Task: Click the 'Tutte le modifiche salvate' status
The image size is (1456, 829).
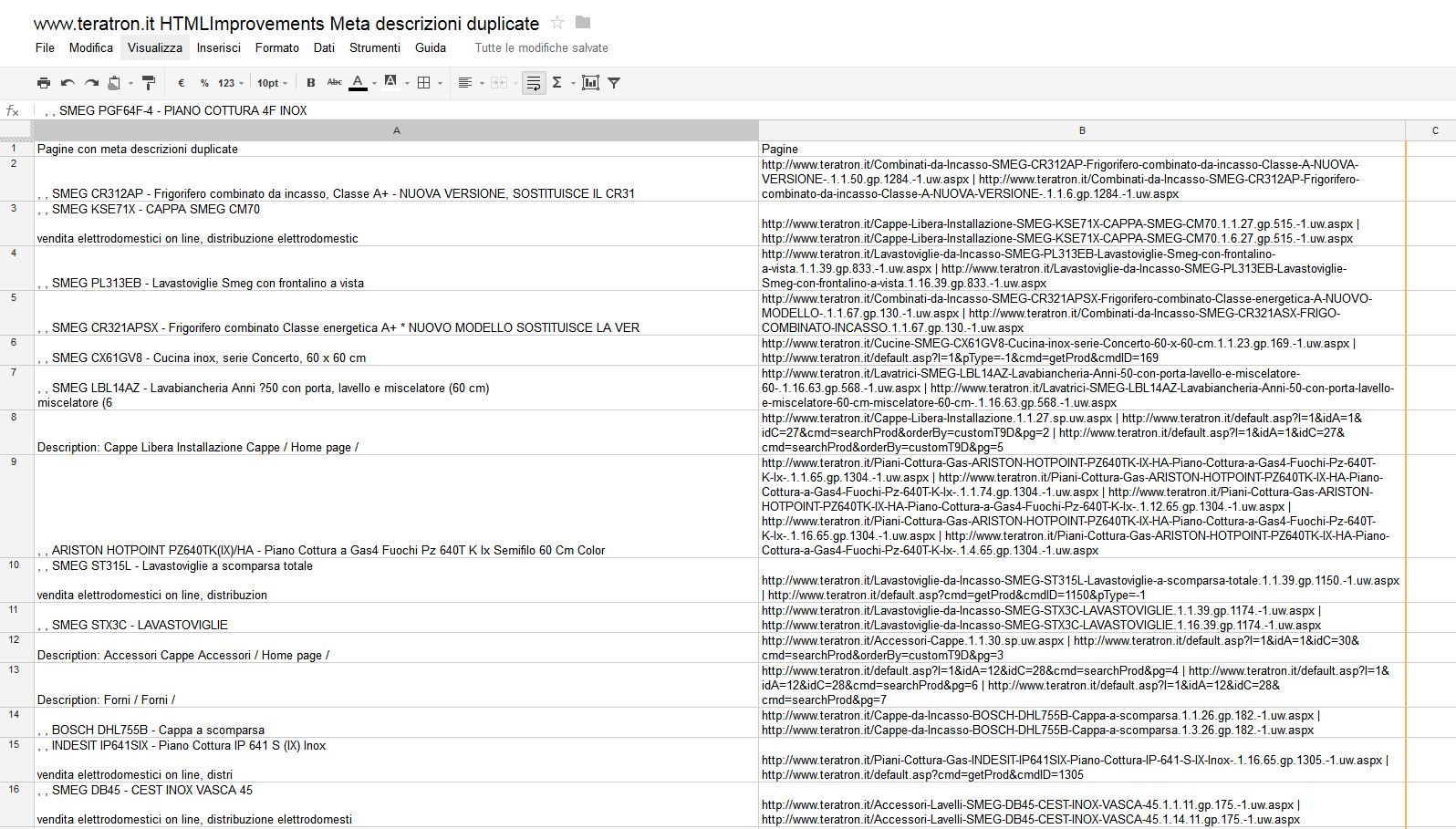Action: point(541,47)
